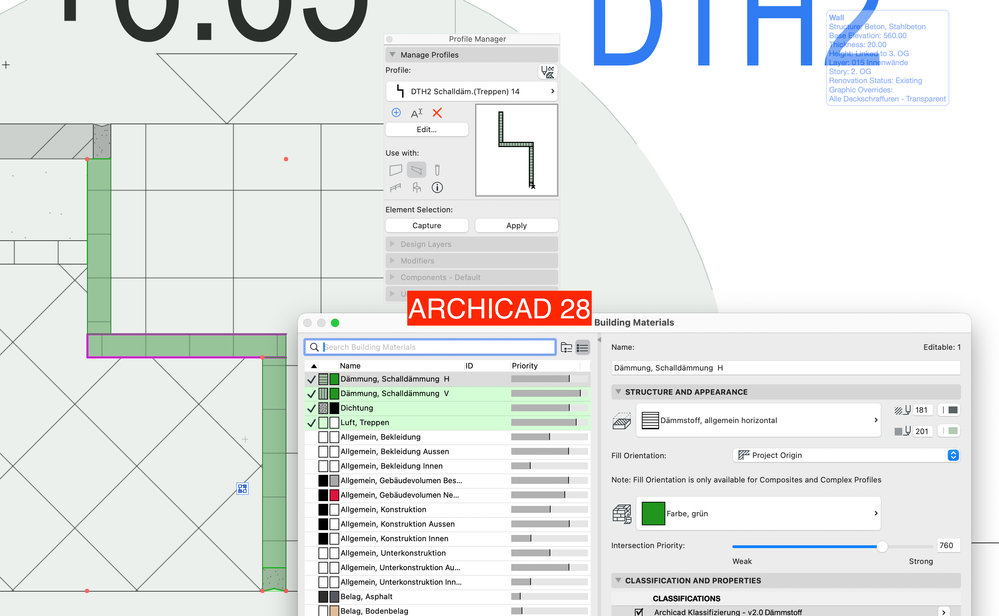Select the Dichtung material row
This screenshot has width=999, height=616.
coord(447,408)
